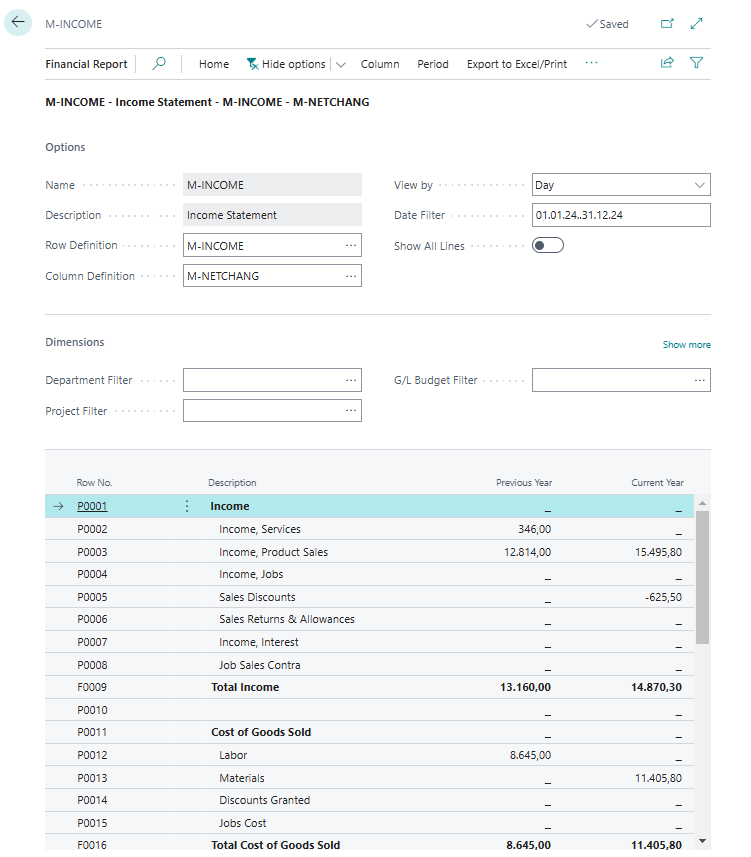Click the search magnifier icon
The width and height of the screenshot is (751, 857).
coord(159,63)
